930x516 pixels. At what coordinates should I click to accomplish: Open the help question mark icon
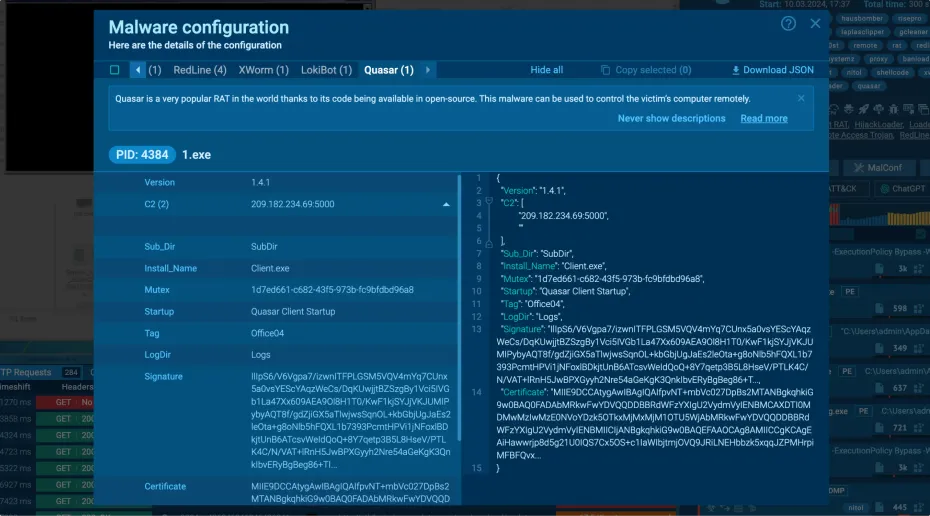[788, 24]
